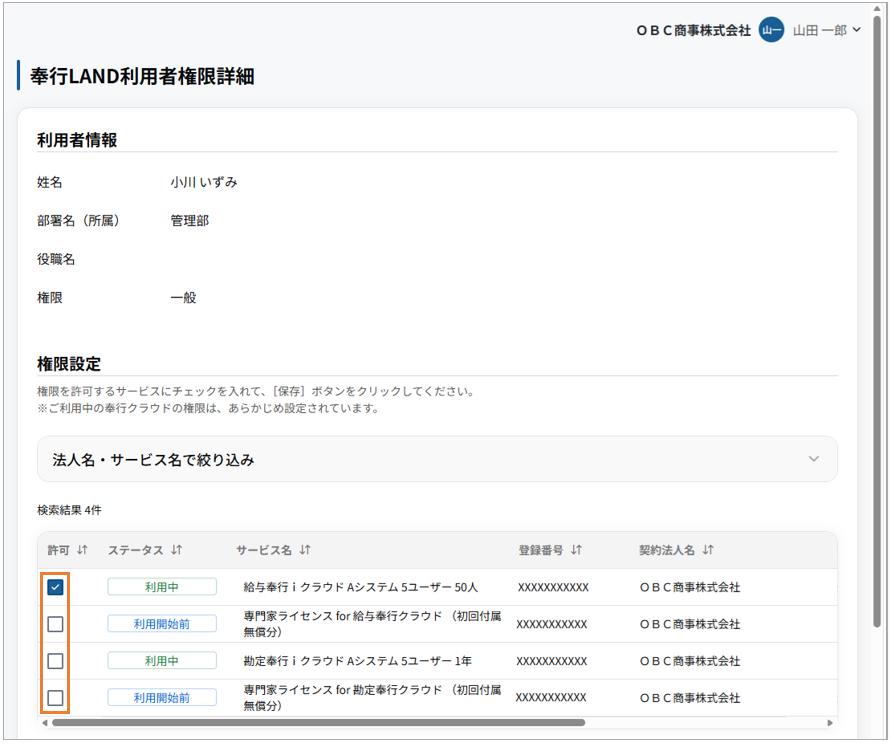Uncheck permission for 給与奉行iクラウド Aシステム
Image resolution: width=891 pixels, height=744 pixels.
click(55, 587)
